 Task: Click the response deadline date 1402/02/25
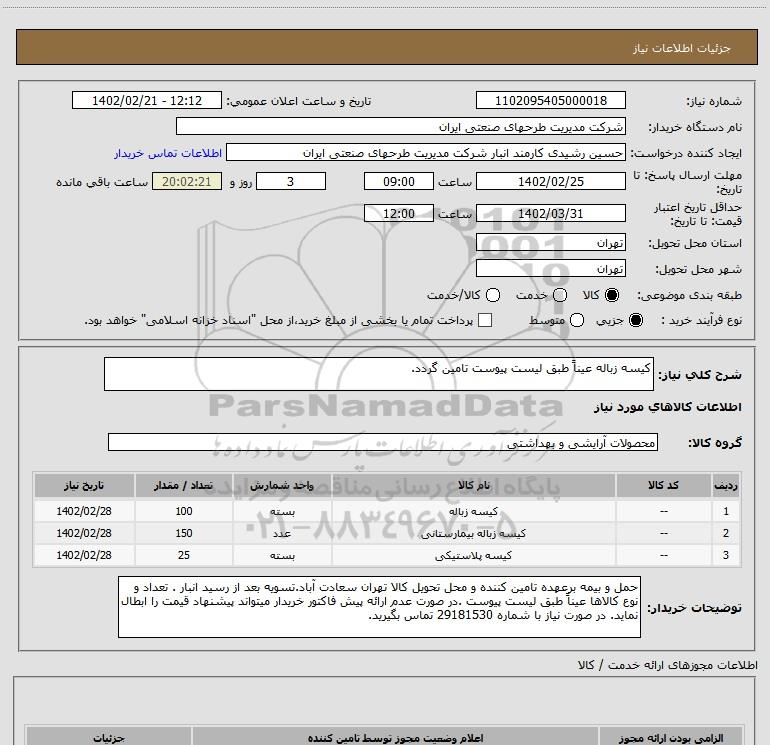[550, 181]
